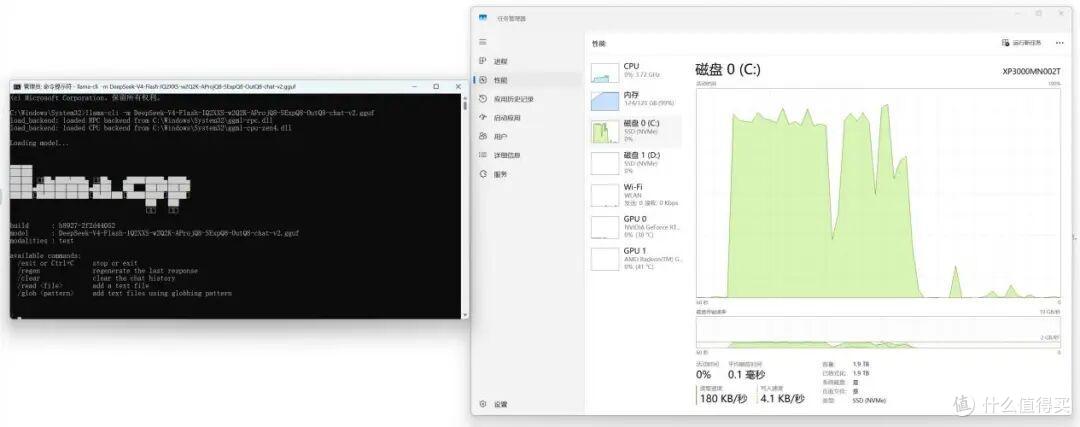Click the 进程 label in sidebar
Screen dimensions: 1080x427
501,61
